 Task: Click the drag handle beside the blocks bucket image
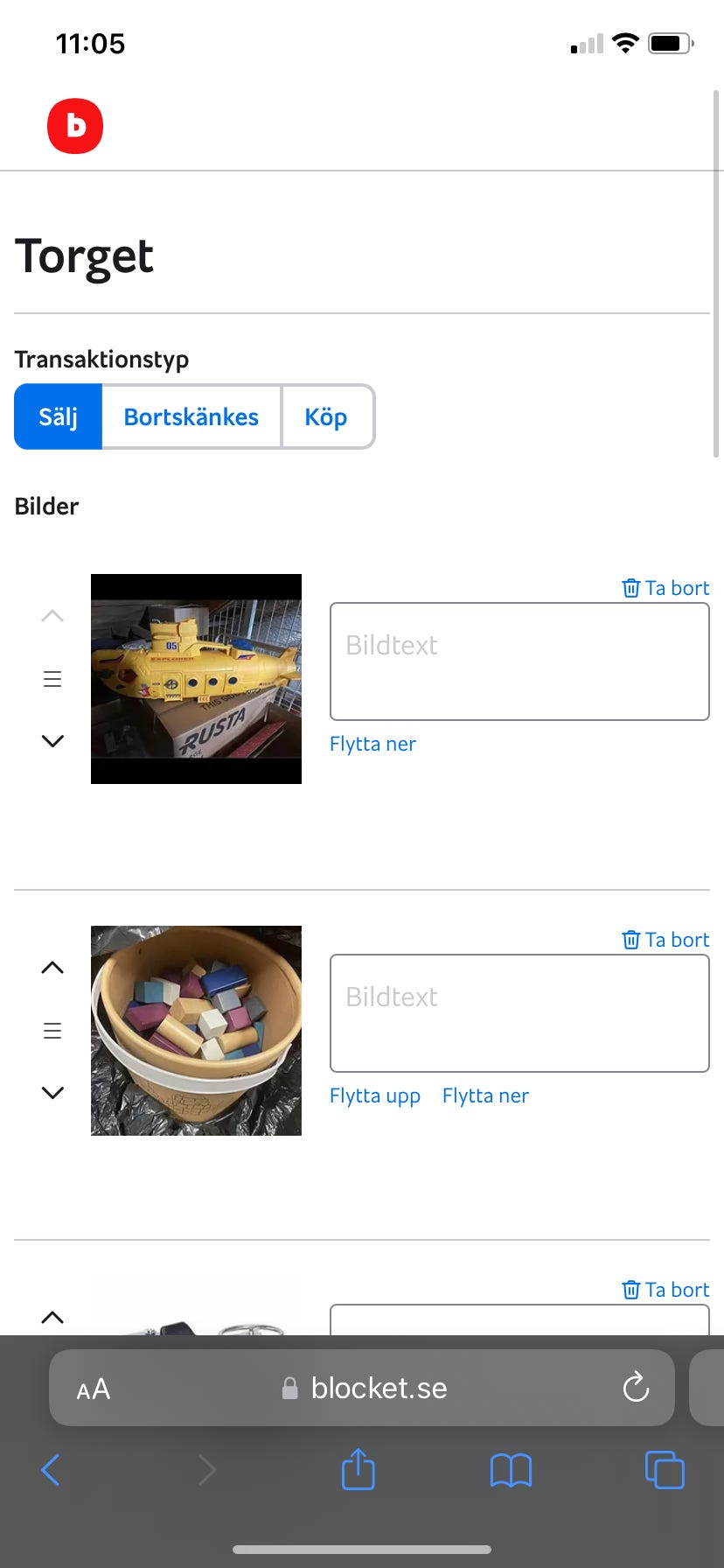click(x=52, y=1031)
